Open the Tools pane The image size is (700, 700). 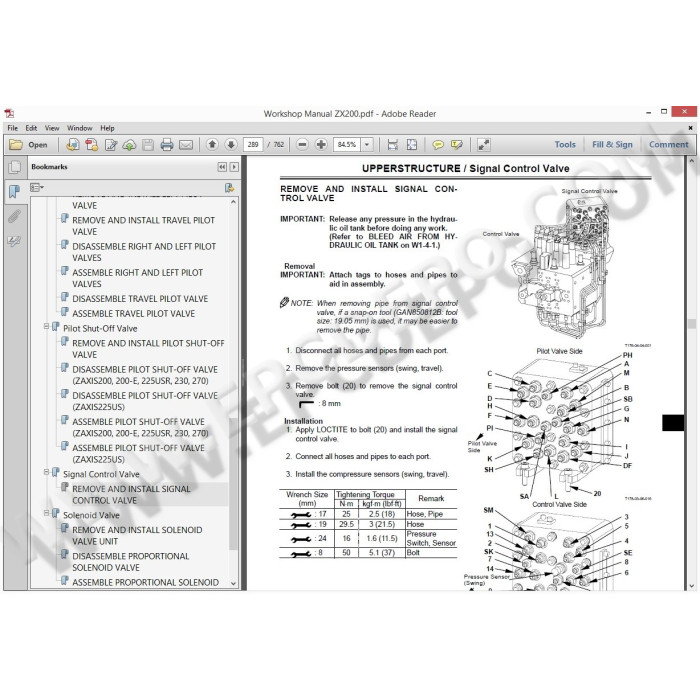click(x=565, y=145)
